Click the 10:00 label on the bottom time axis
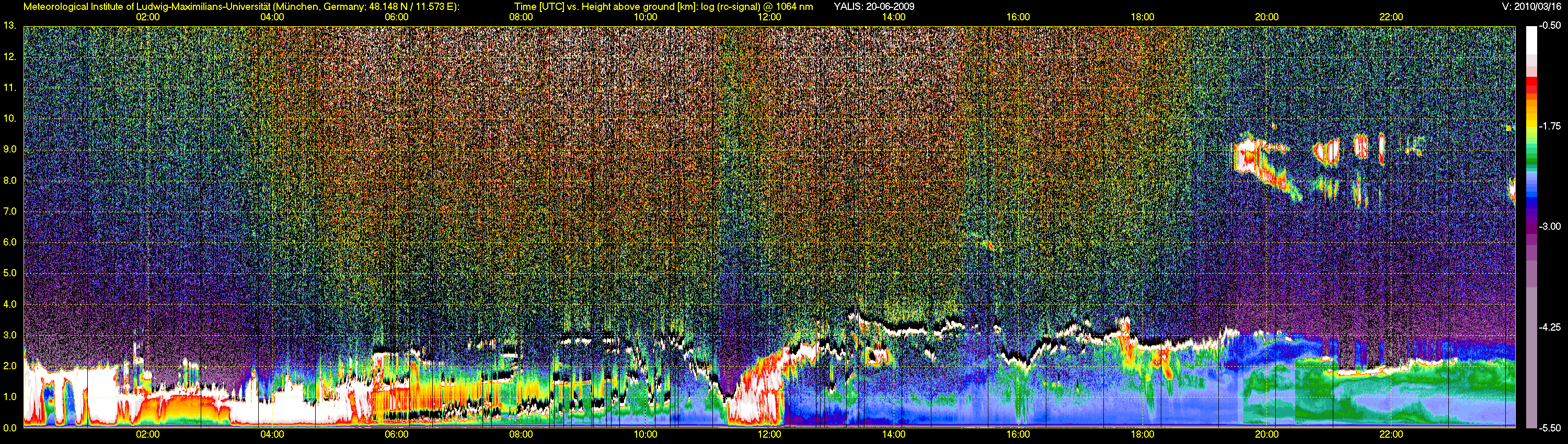Viewport: 1568px width, 444px height. (645, 434)
